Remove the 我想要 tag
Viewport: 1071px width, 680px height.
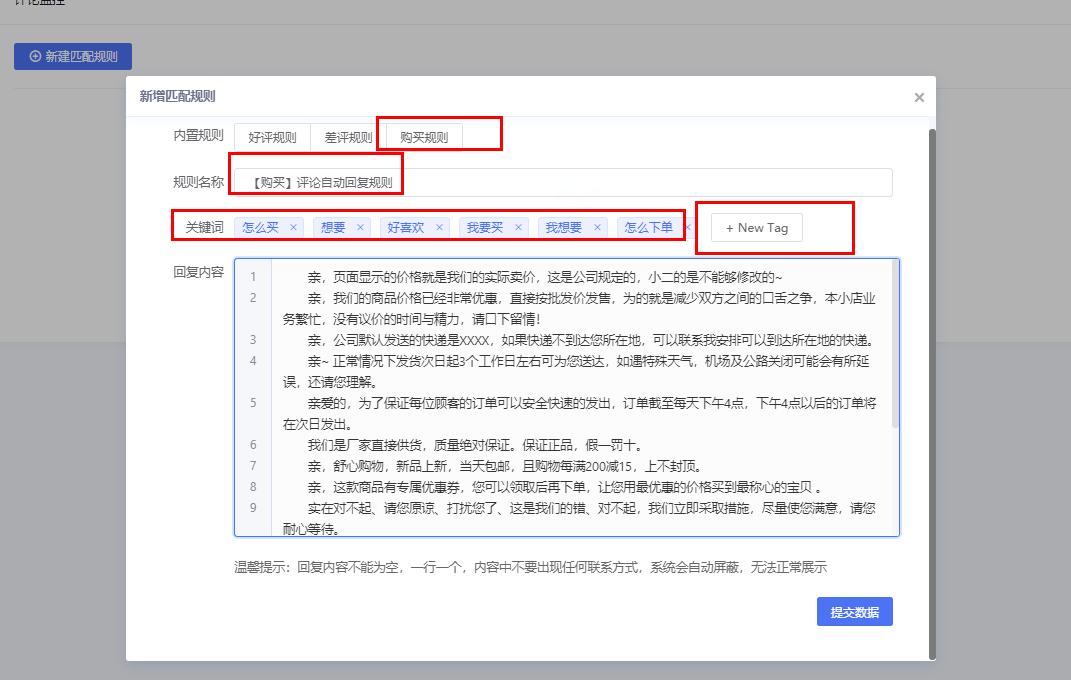[595, 227]
